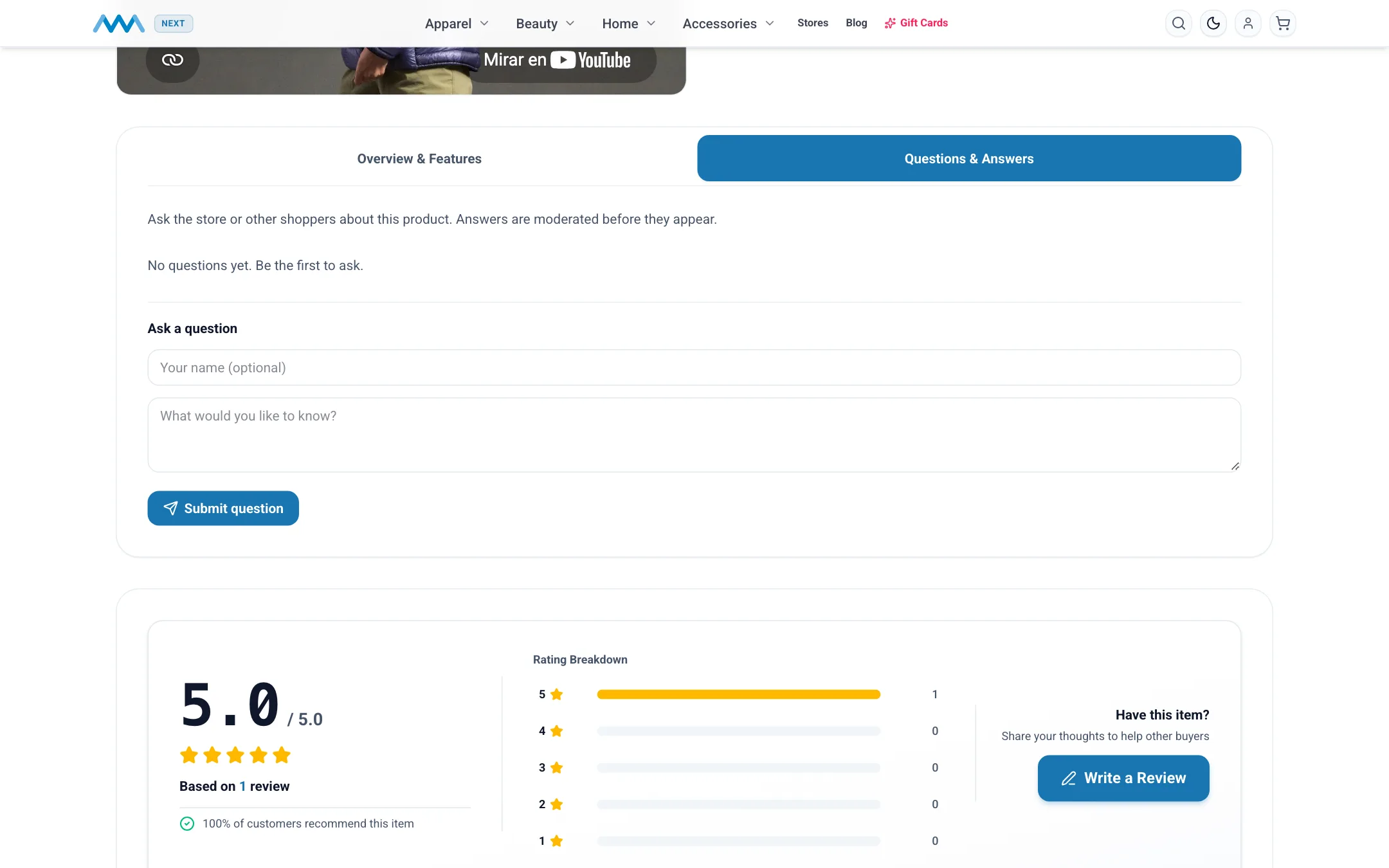Image resolution: width=1389 pixels, height=868 pixels.
Task: Go to Stores page
Action: pyautogui.click(x=812, y=23)
